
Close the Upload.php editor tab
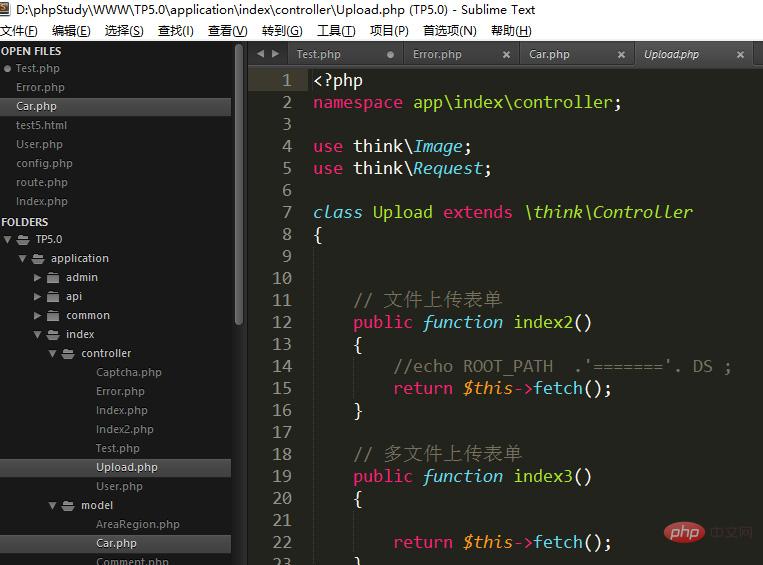coord(740,55)
